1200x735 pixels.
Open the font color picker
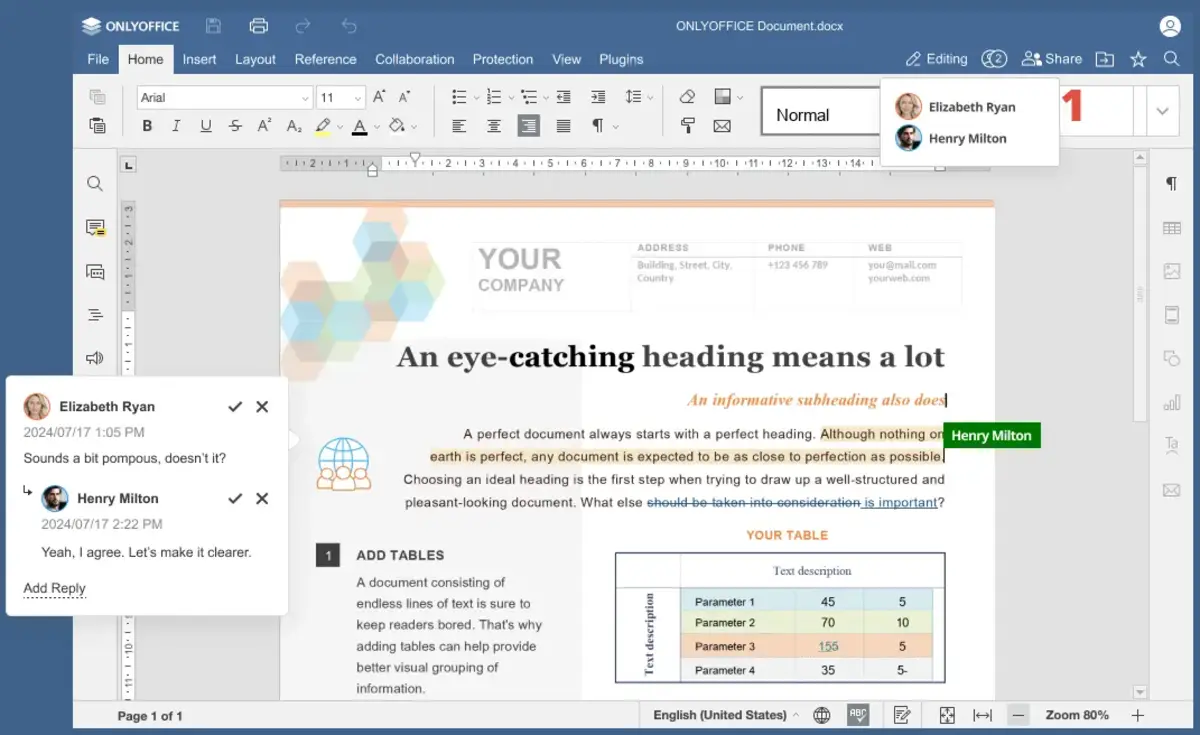377,127
